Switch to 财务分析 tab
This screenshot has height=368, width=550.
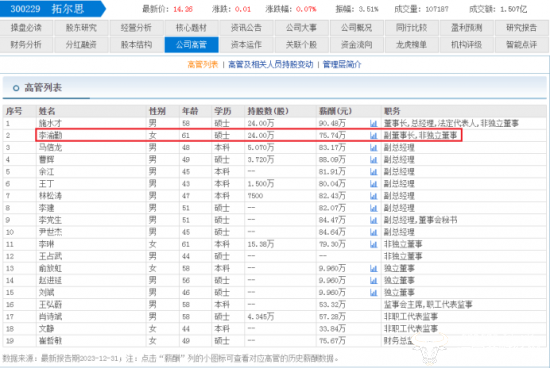pos(26,45)
